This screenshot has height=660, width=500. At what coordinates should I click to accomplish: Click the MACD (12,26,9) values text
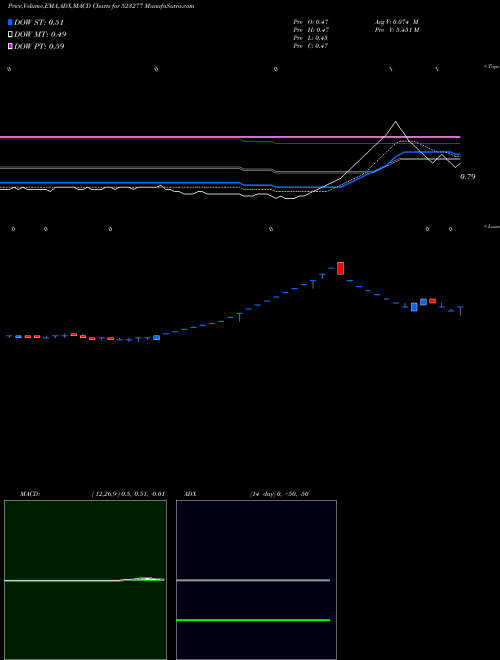click(128, 494)
